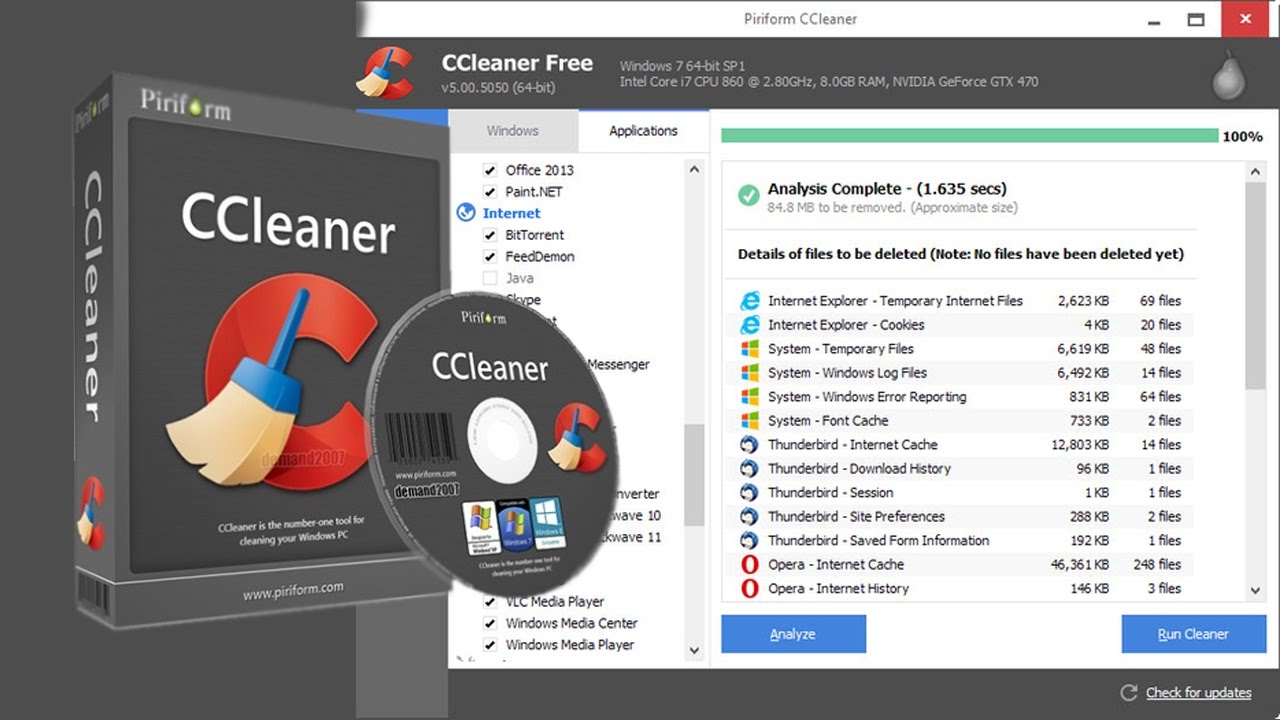Click the Thunderbird icon beside Saved Form Information
The width and height of the screenshot is (1280, 720).
pyautogui.click(x=749, y=541)
